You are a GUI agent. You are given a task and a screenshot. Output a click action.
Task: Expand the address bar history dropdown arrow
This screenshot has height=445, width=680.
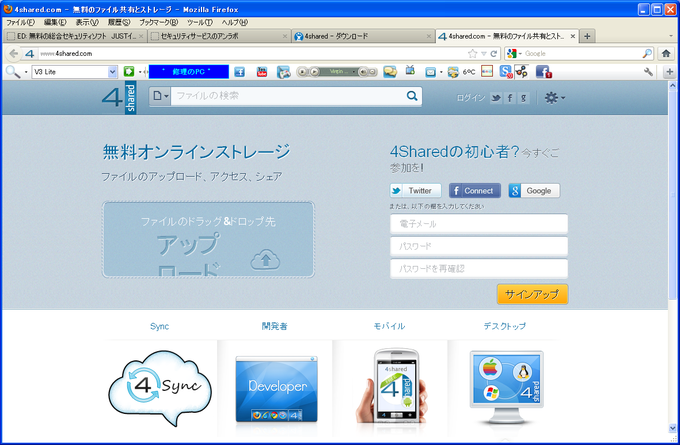click(x=484, y=54)
